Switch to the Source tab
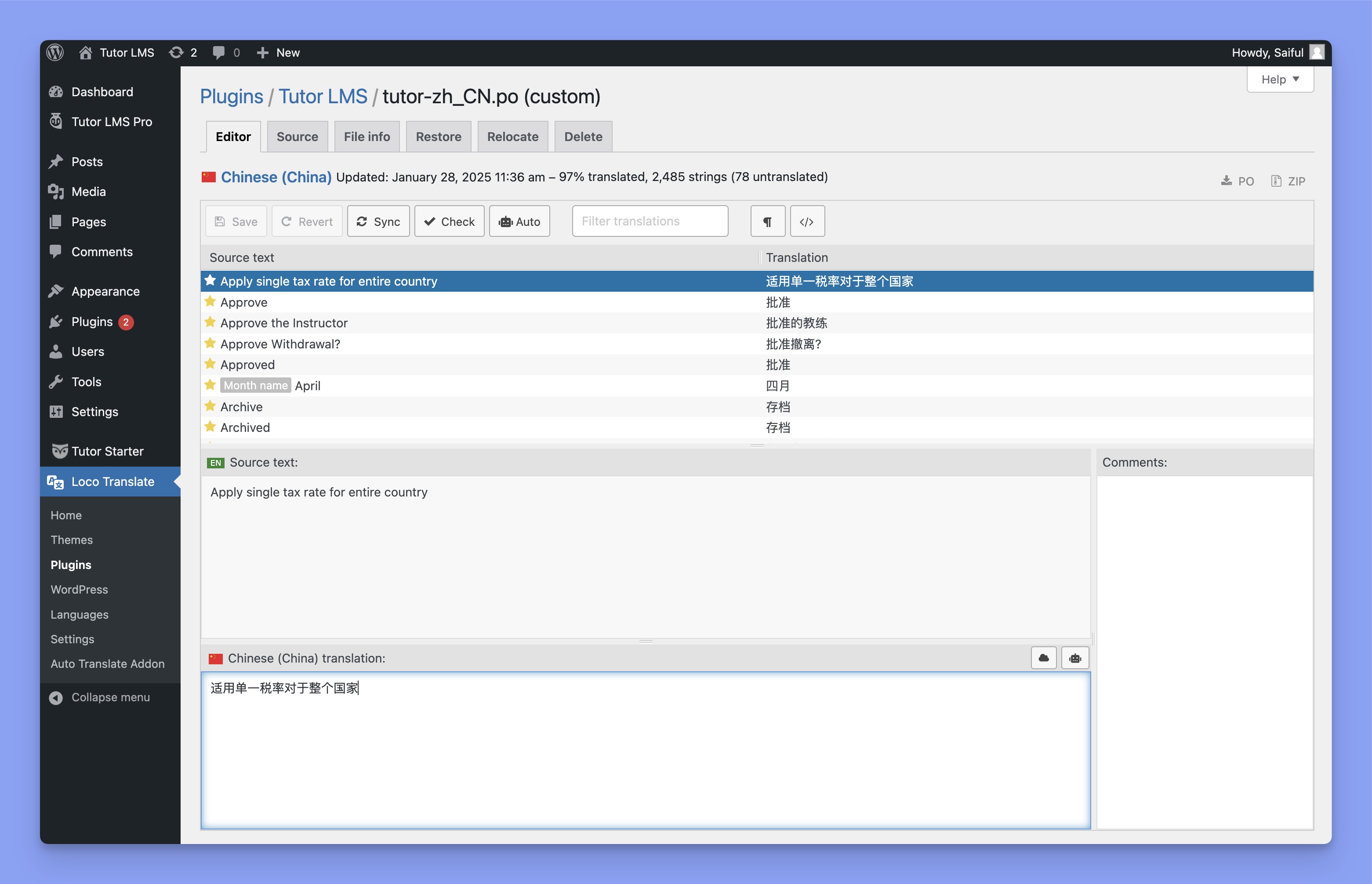This screenshot has height=884, width=1372. tap(298, 137)
